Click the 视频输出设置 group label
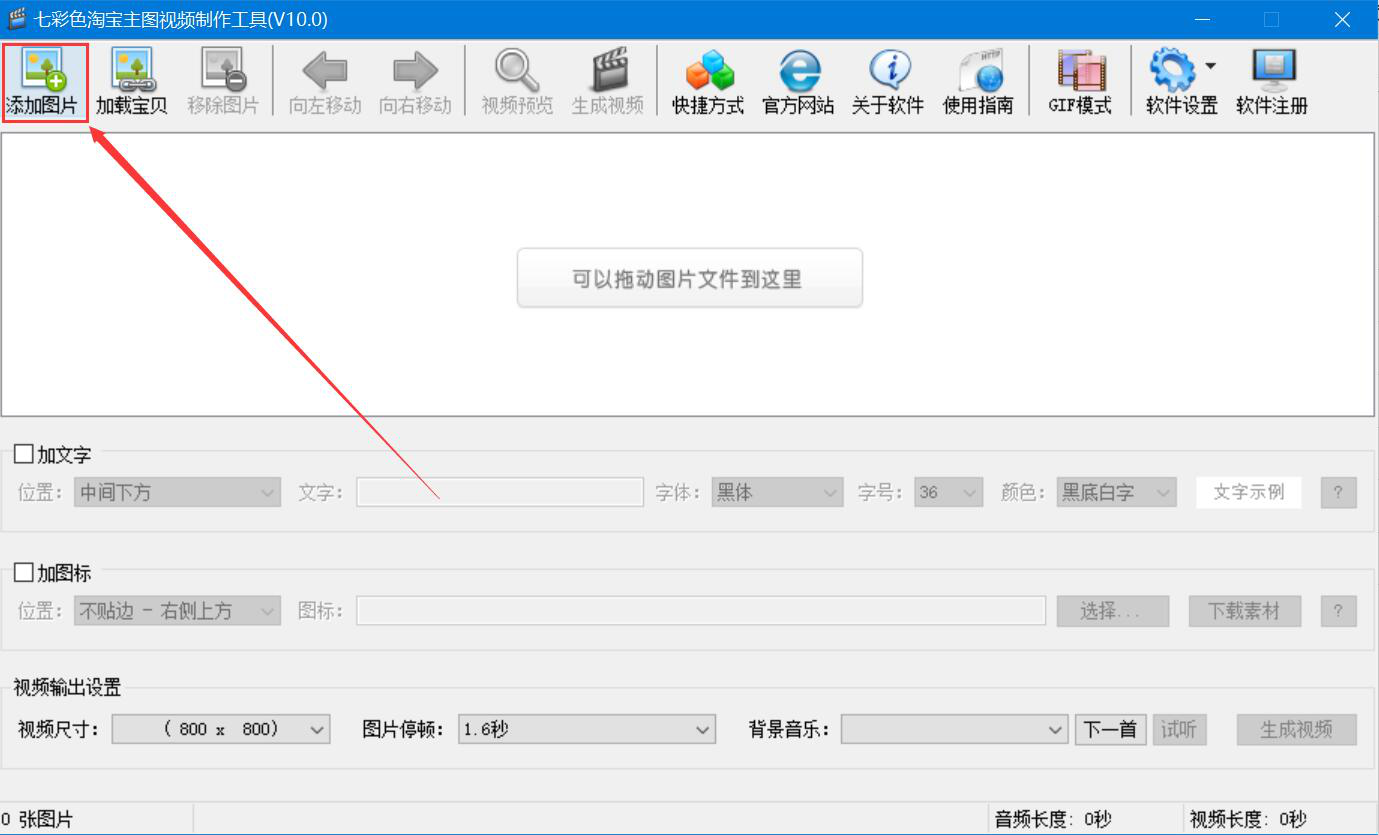Viewport: 1379px width, 835px height. coord(67,687)
